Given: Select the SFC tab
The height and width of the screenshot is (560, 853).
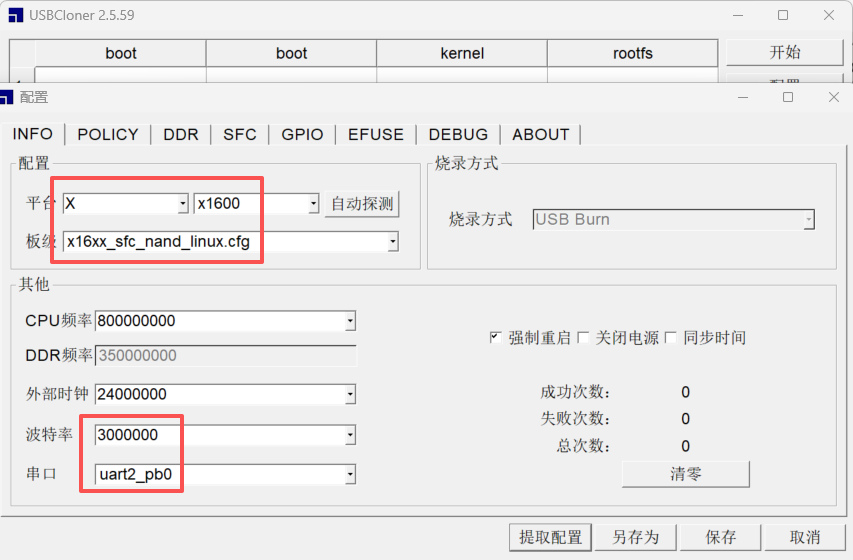Looking at the screenshot, I should [239, 134].
